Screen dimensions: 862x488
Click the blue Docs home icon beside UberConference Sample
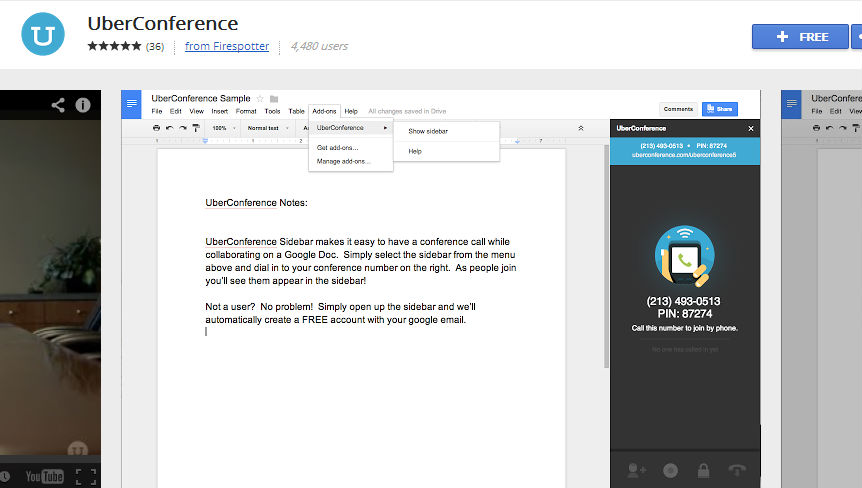click(131, 104)
